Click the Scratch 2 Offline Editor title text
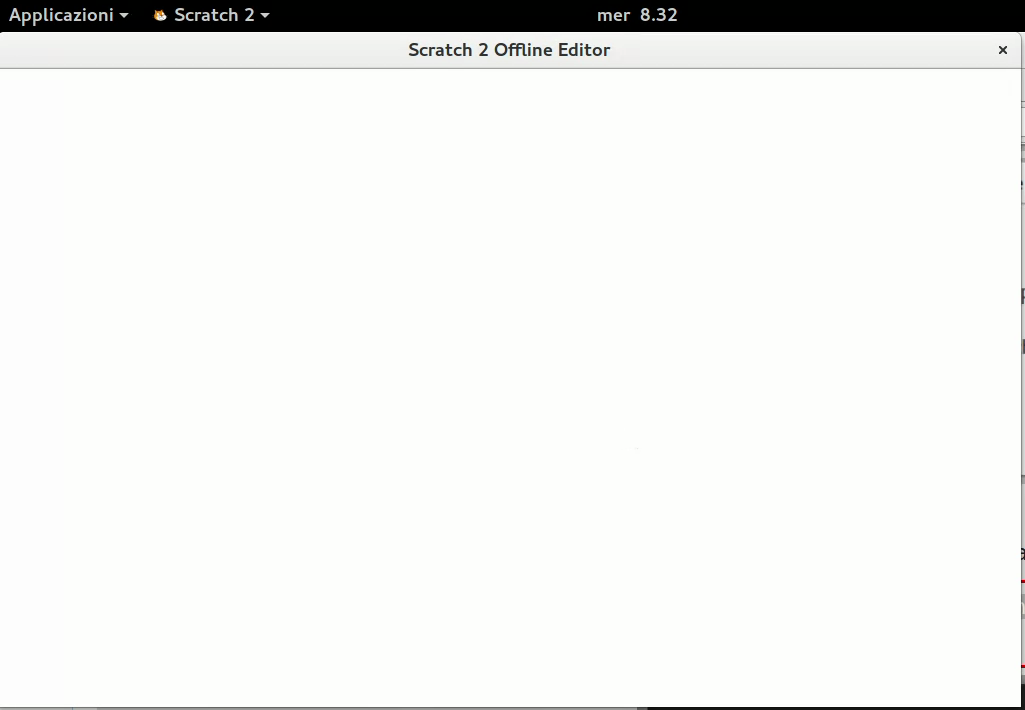Viewport: 1025px width, 710px height. 508,50
